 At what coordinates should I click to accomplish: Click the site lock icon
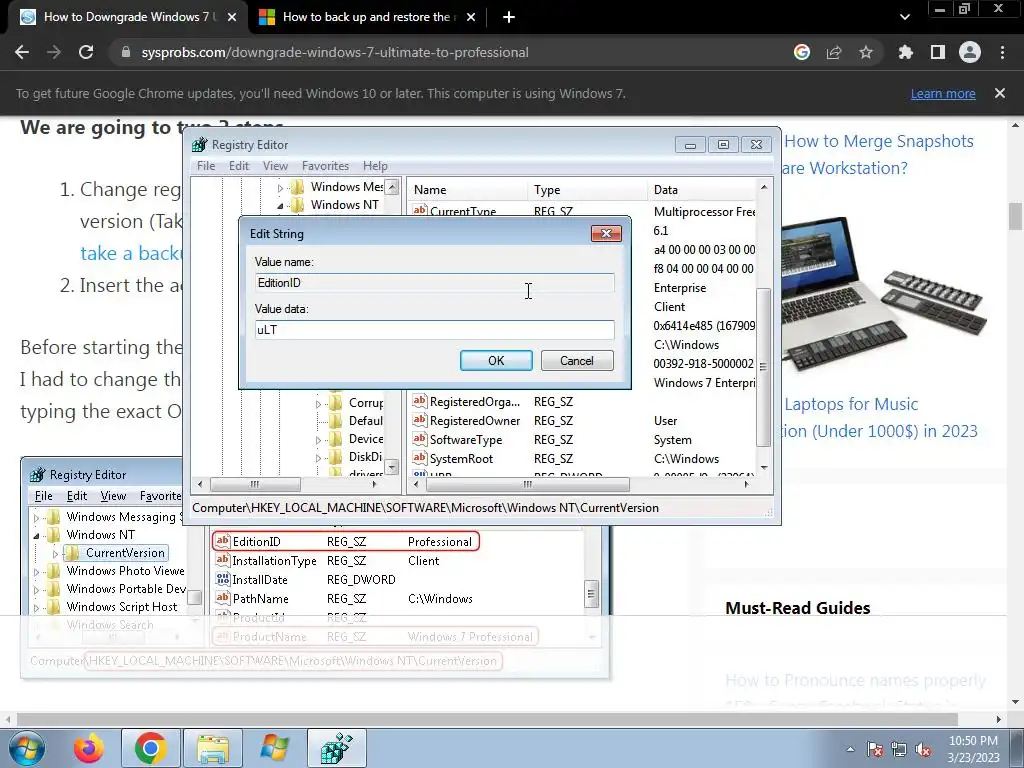[x=126, y=52]
